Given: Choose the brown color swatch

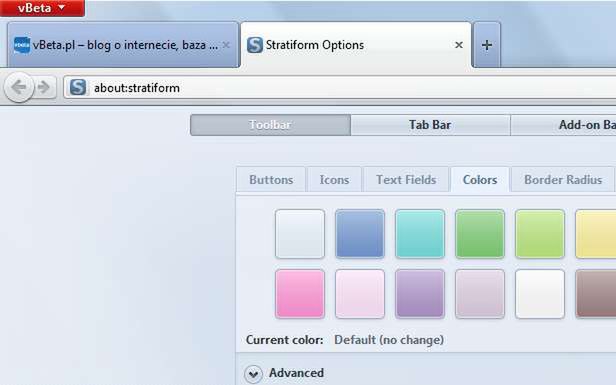Looking at the screenshot, I should coord(596,294).
